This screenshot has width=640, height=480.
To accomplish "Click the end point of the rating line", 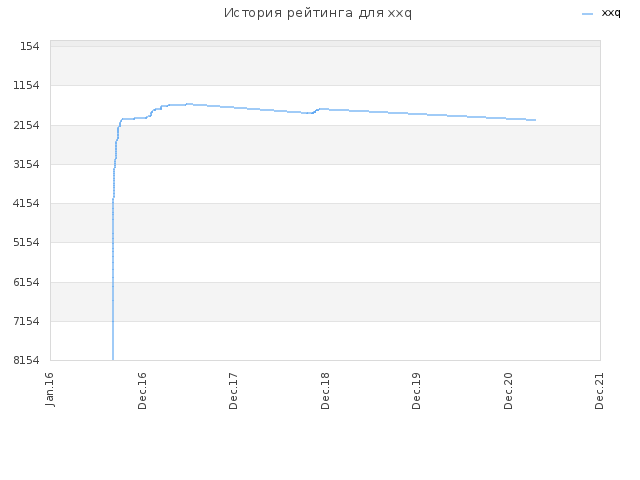I will [x=535, y=120].
